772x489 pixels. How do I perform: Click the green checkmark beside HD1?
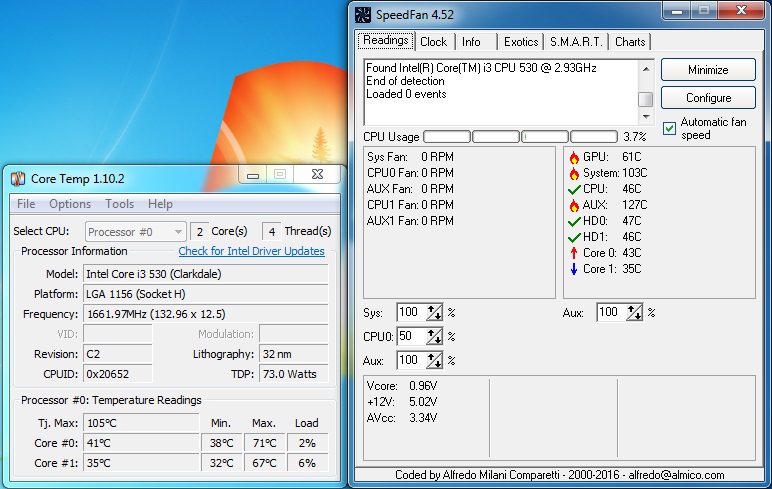point(574,237)
